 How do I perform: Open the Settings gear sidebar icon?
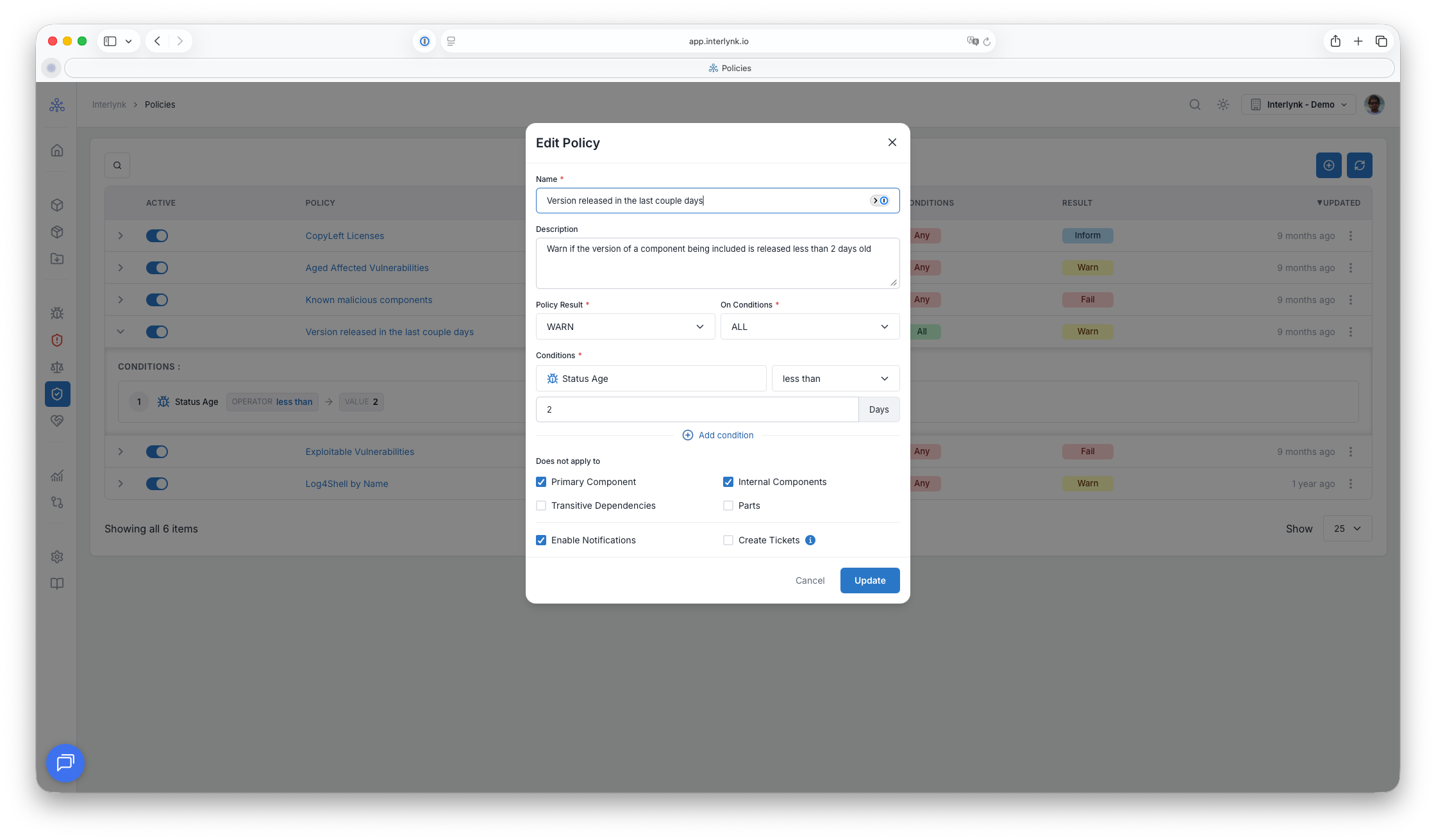[57, 557]
